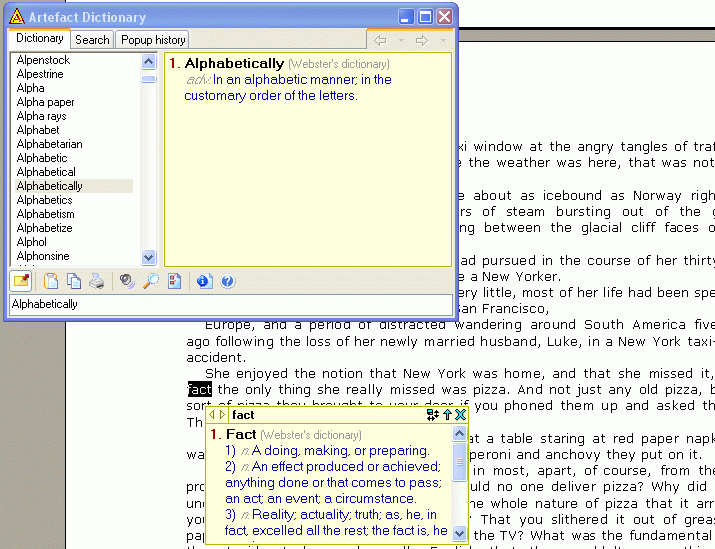Minimize the Artefact Dictionary window
Screen dimensions: 715x549
point(406,17)
